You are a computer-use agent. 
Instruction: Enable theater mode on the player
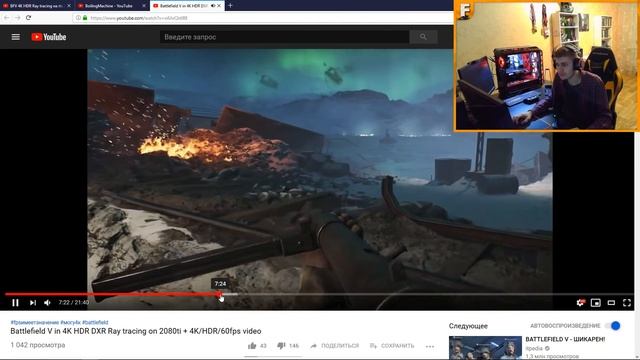click(611, 302)
